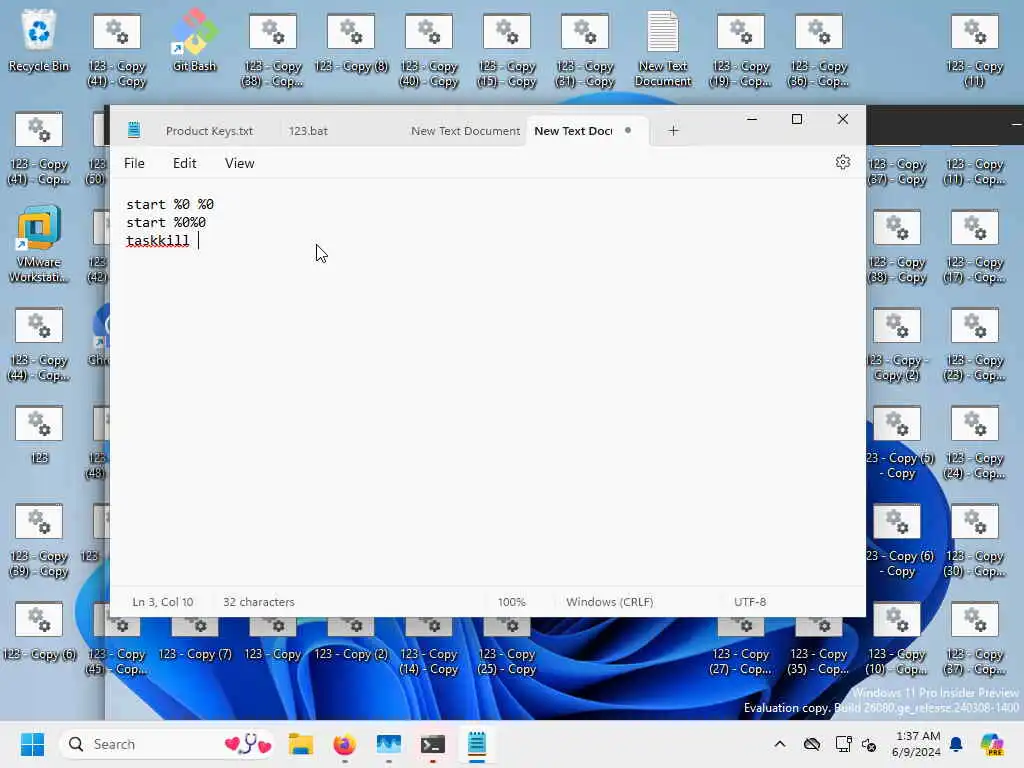
Task: Open the Terminal taskbar icon
Action: 432,744
